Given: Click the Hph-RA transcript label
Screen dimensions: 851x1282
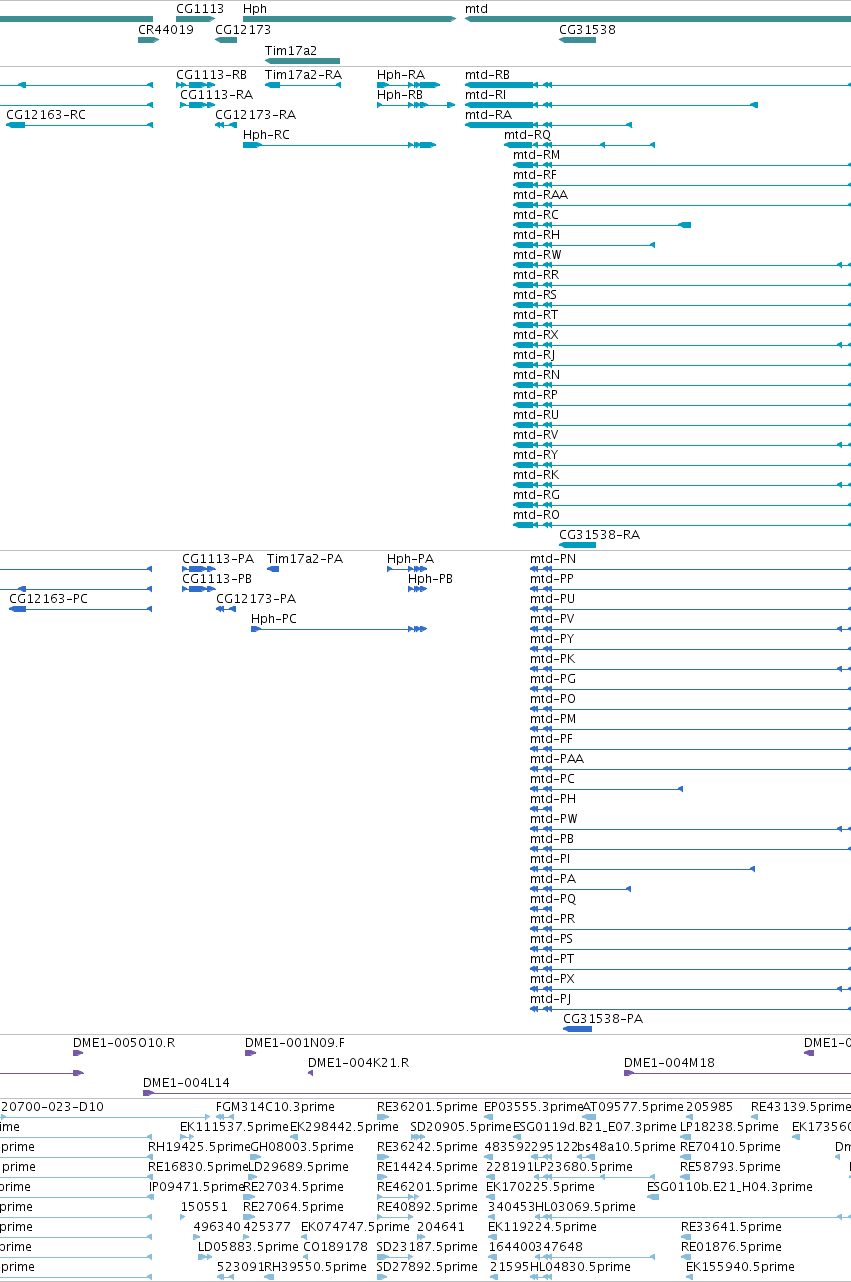Looking at the screenshot, I should point(401,75).
